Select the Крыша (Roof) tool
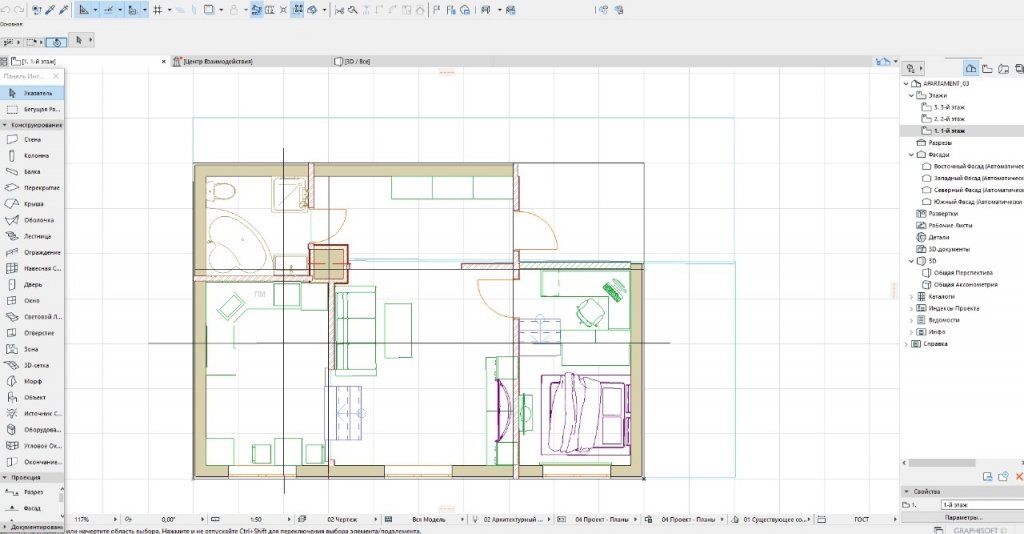1024x534 pixels. [x=33, y=203]
